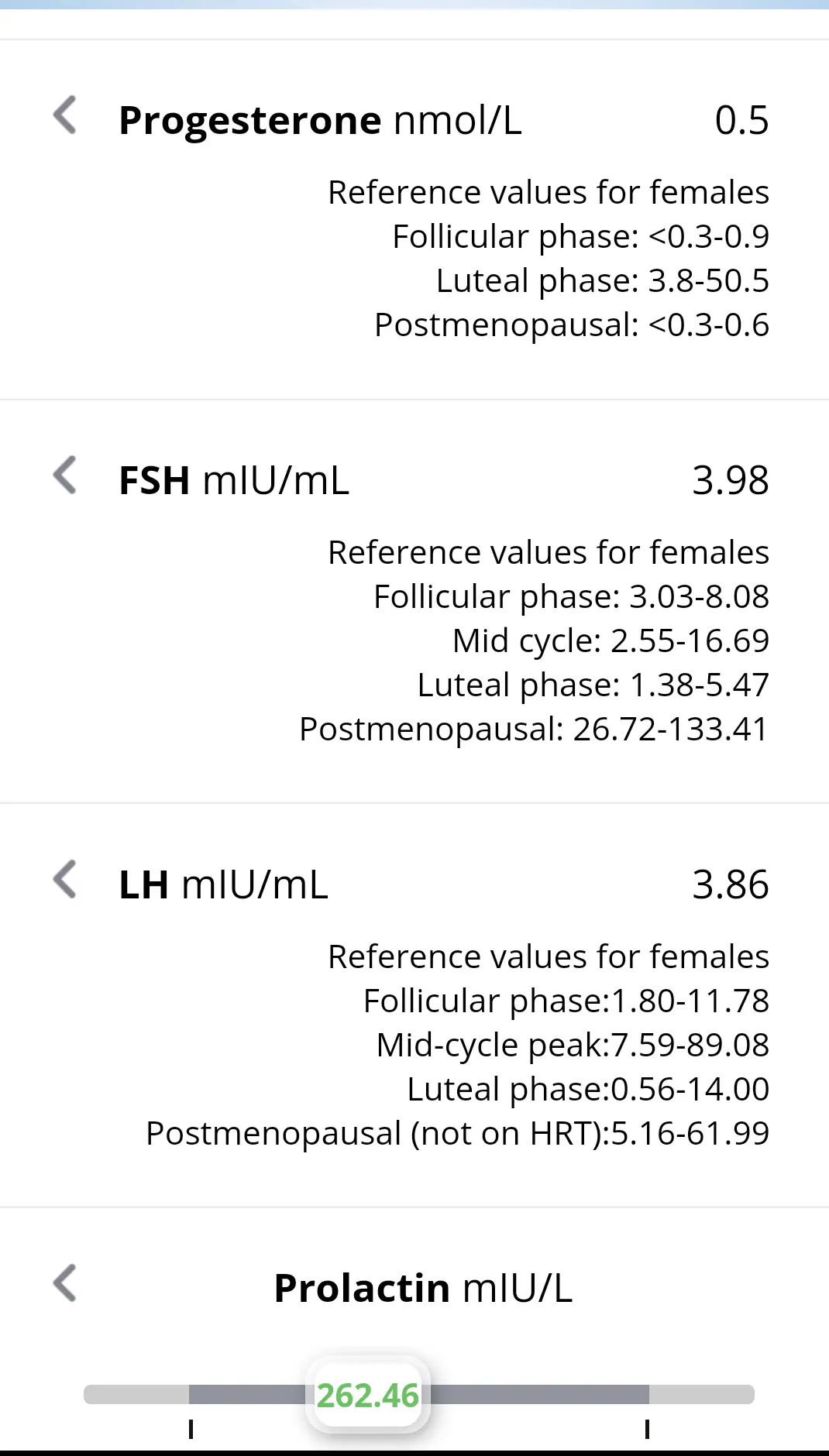Tap the LH mIU/mL heading

[x=223, y=884]
